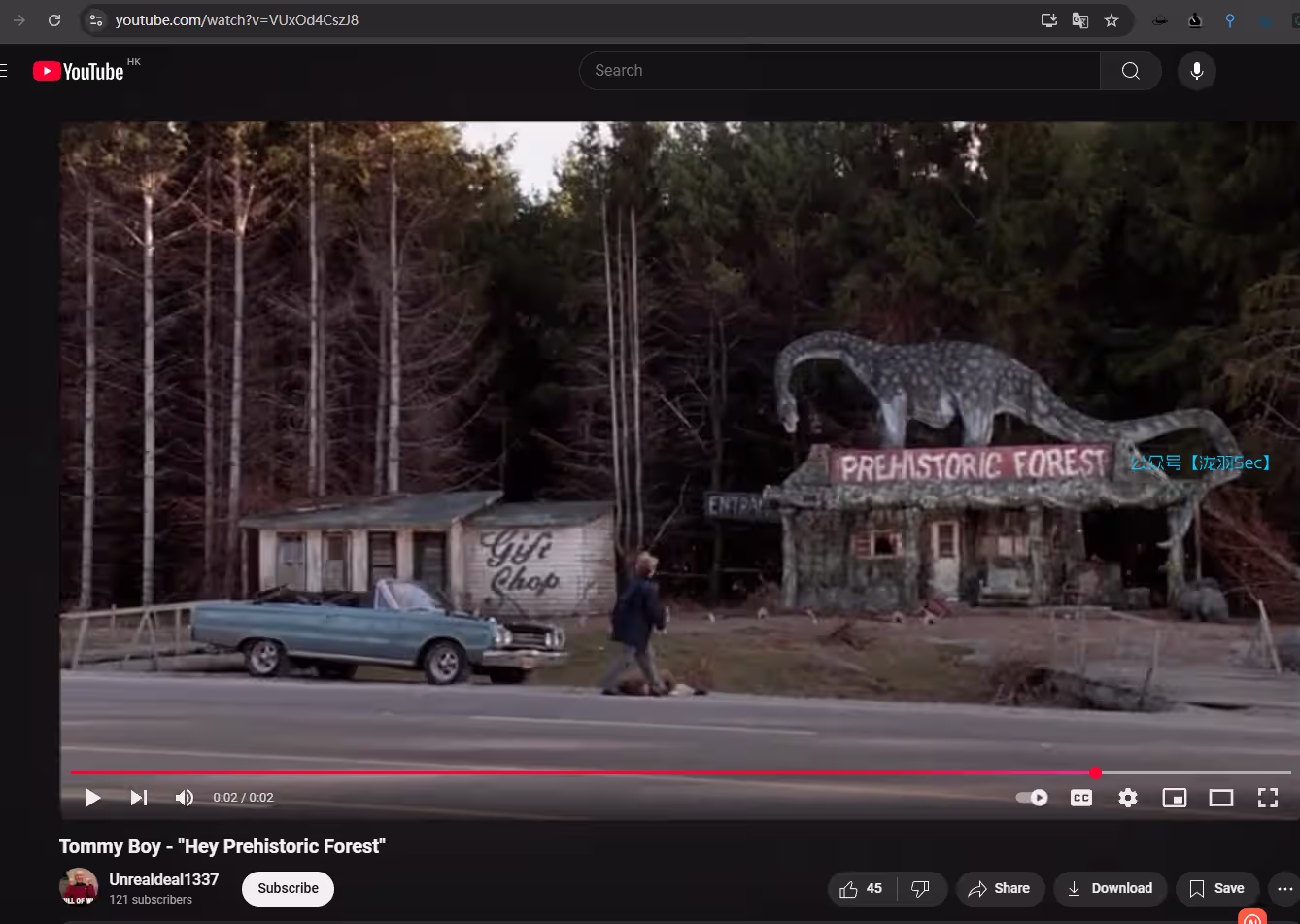The width and height of the screenshot is (1300, 924).
Task: Click the magnifier search button
Action: tap(1131, 71)
